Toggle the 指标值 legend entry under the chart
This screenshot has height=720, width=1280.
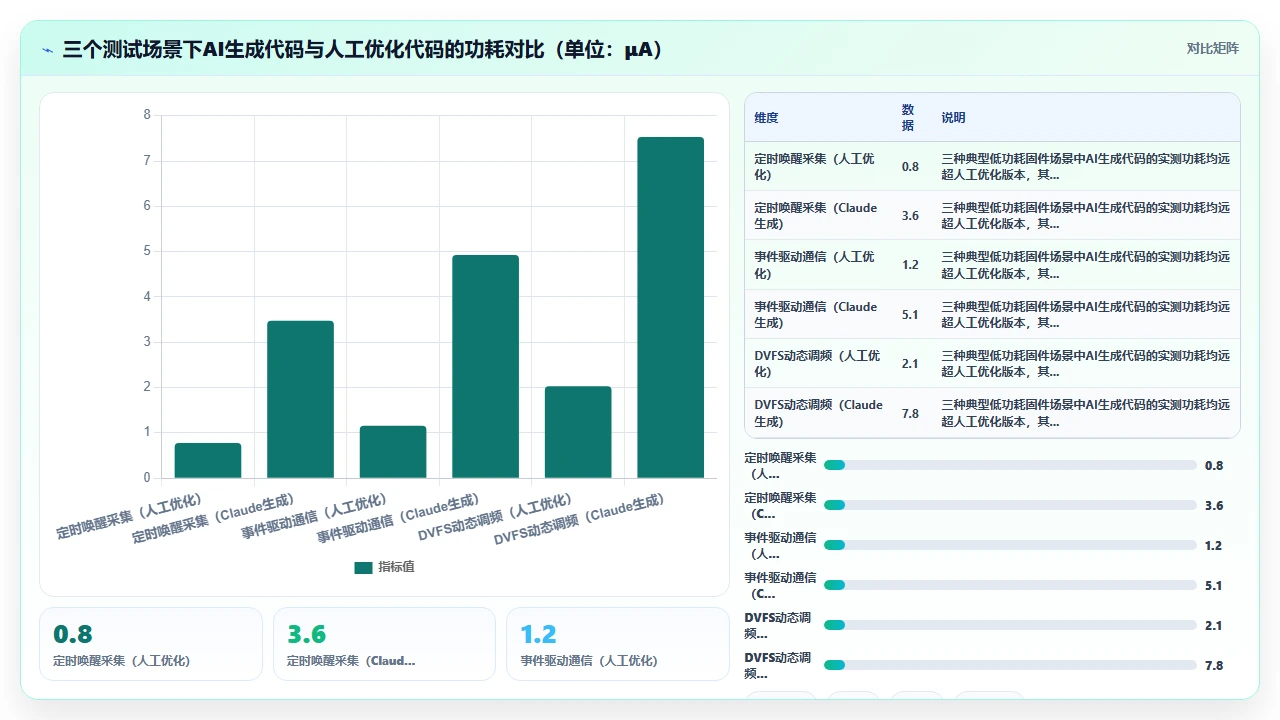(x=384, y=567)
